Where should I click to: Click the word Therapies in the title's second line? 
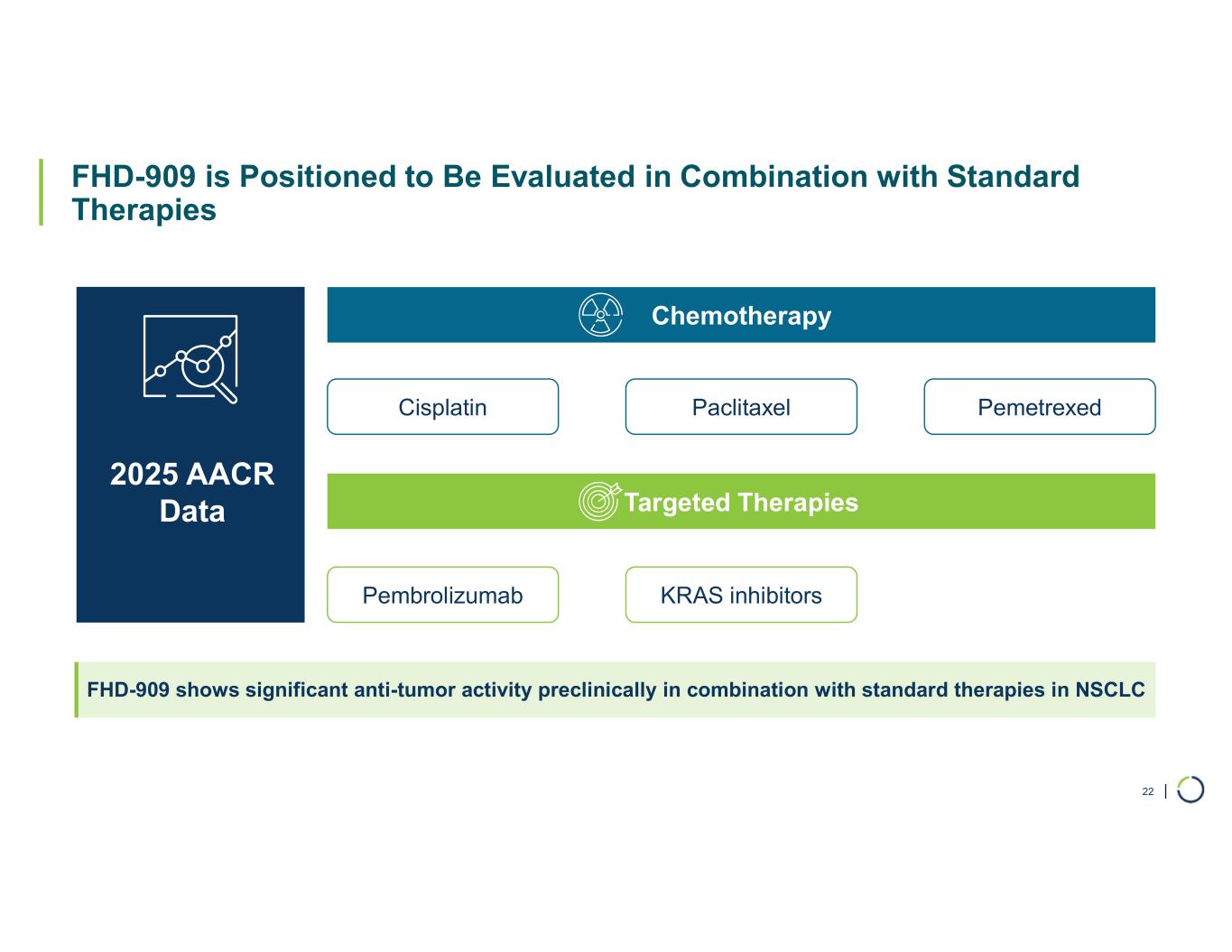[x=144, y=210]
